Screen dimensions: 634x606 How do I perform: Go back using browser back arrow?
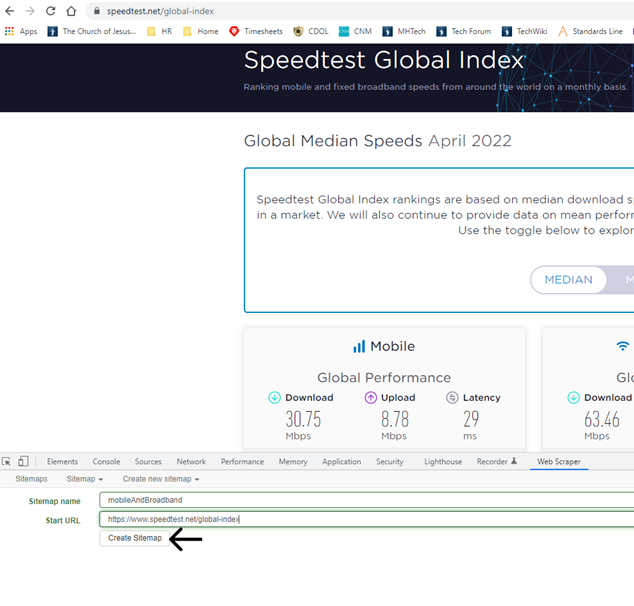coord(10,11)
